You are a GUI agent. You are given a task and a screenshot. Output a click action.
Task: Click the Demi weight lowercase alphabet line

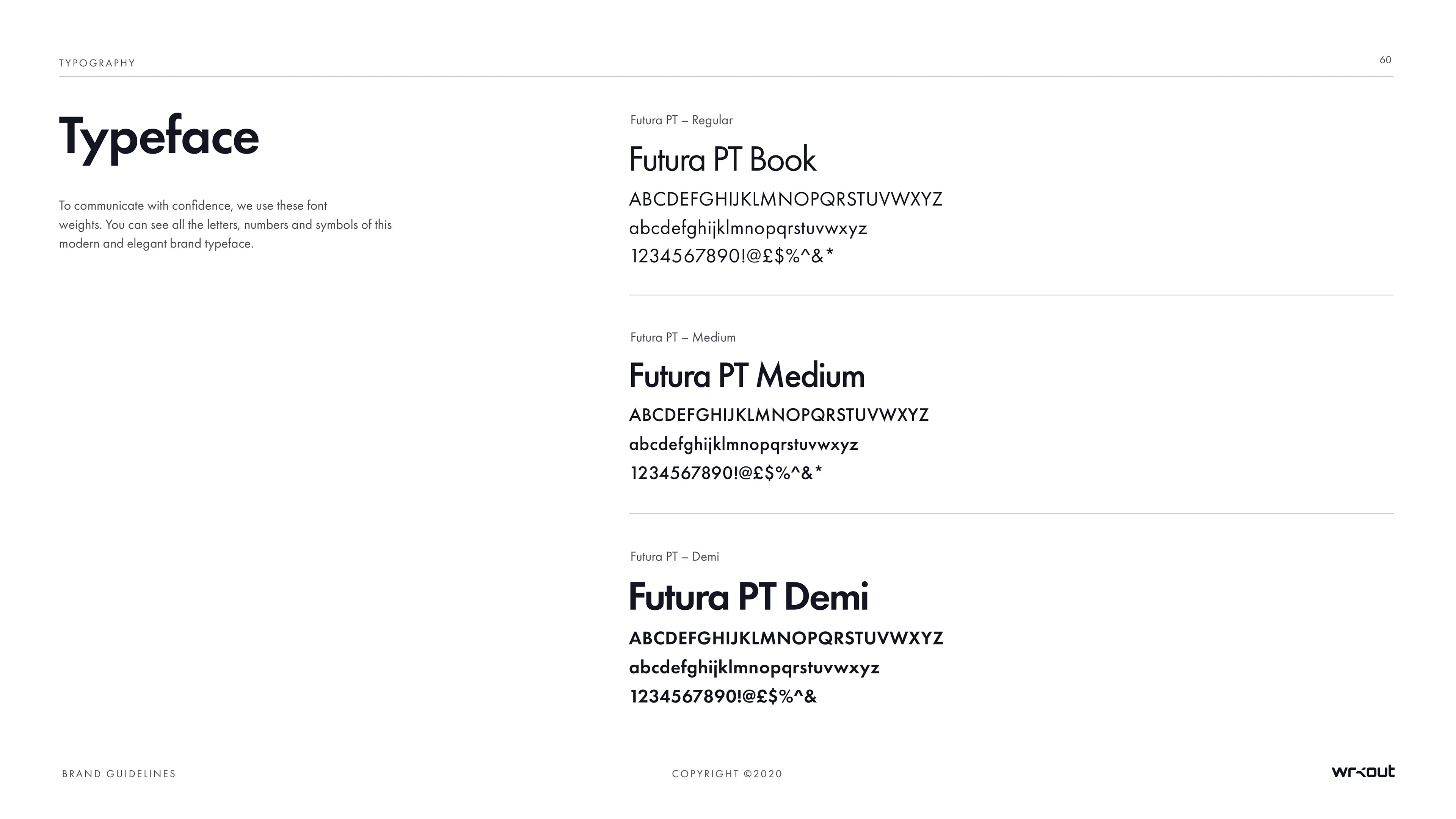754,668
